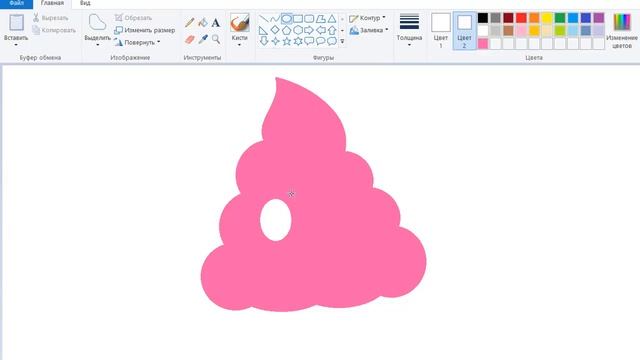The height and width of the screenshot is (360, 640).
Task: Choose the Up arrow shape
Action: pos(332,30)
